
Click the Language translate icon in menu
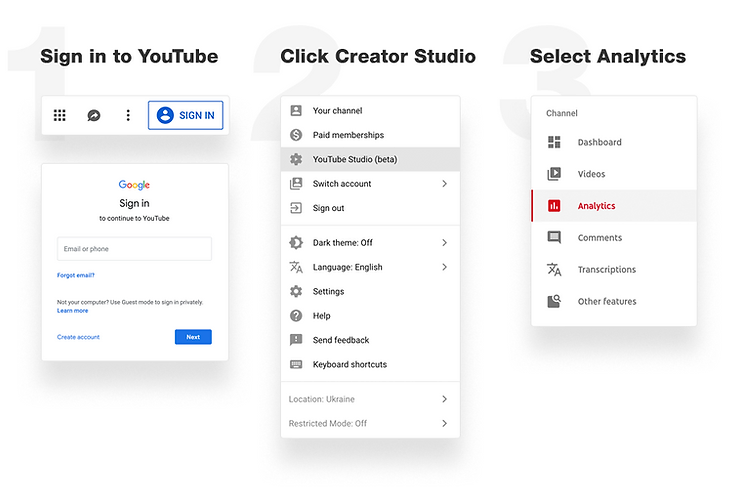click(296, 267)
